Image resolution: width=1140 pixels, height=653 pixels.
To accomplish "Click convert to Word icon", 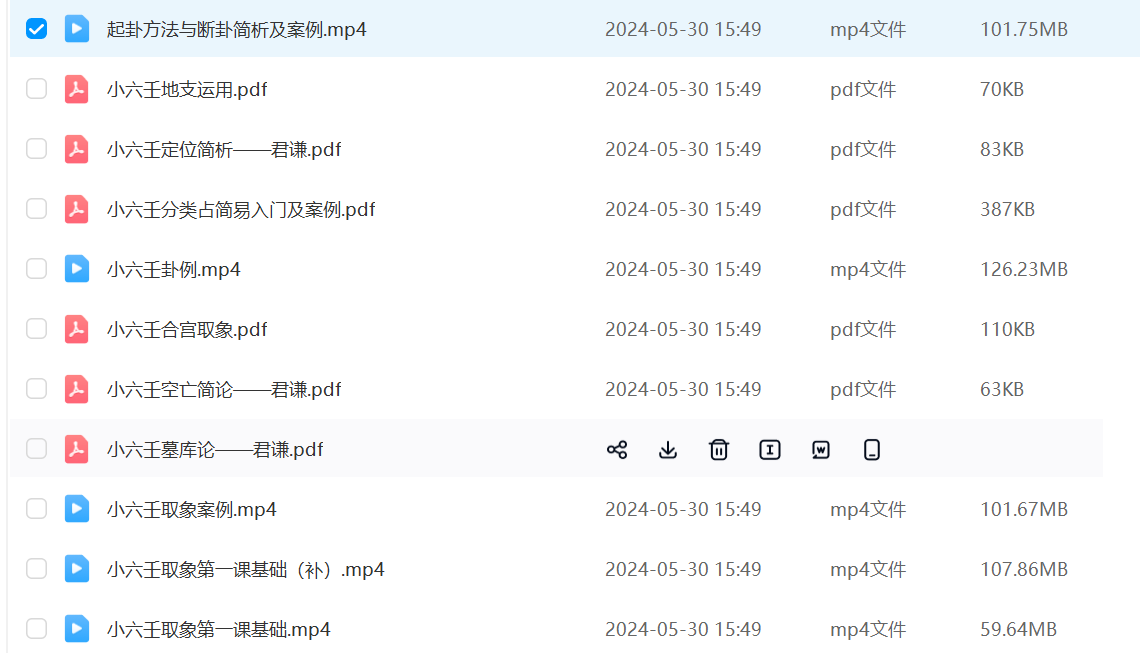I will [x=821, y=450].
